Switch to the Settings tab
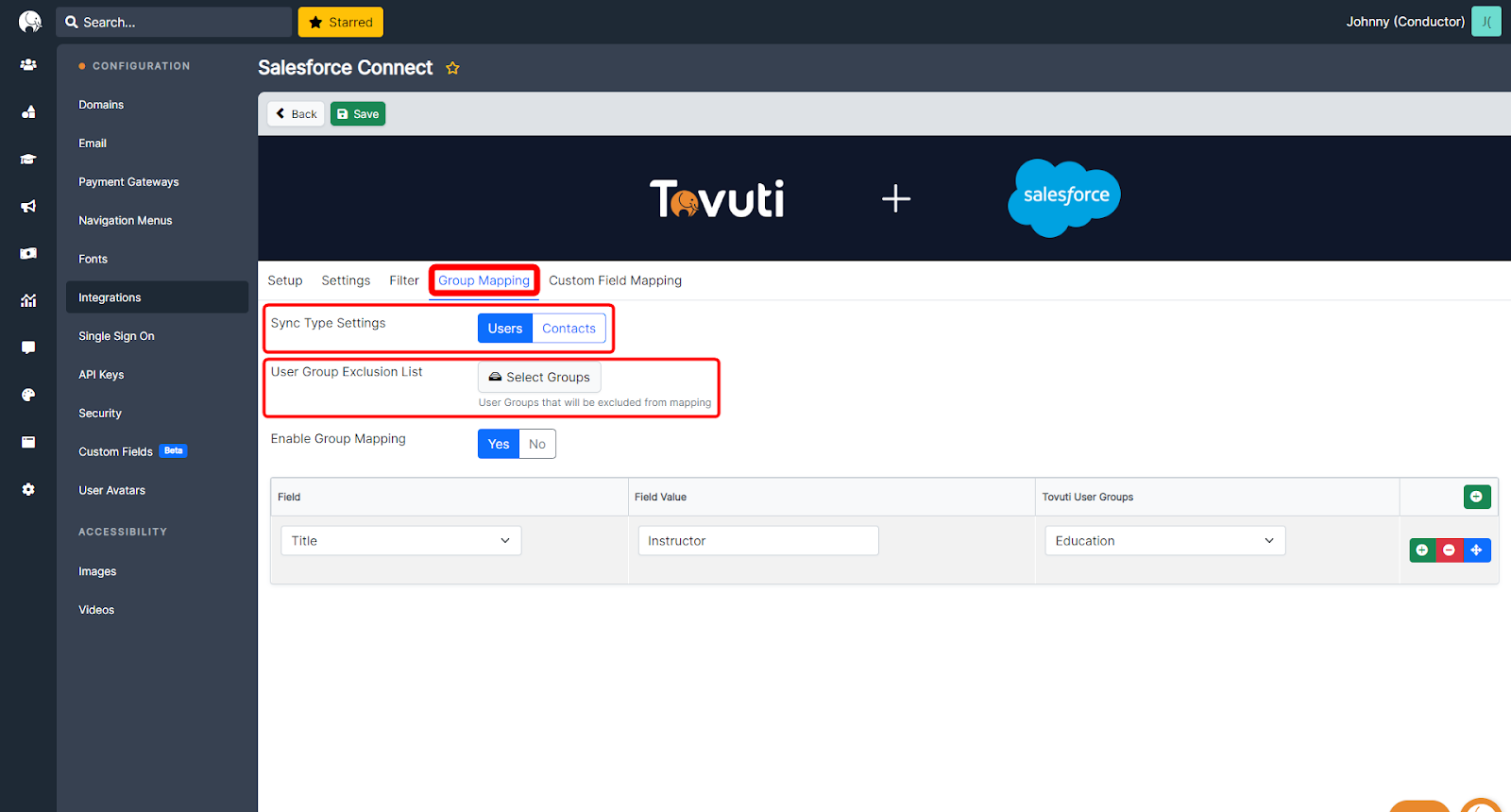 (346, 280)
